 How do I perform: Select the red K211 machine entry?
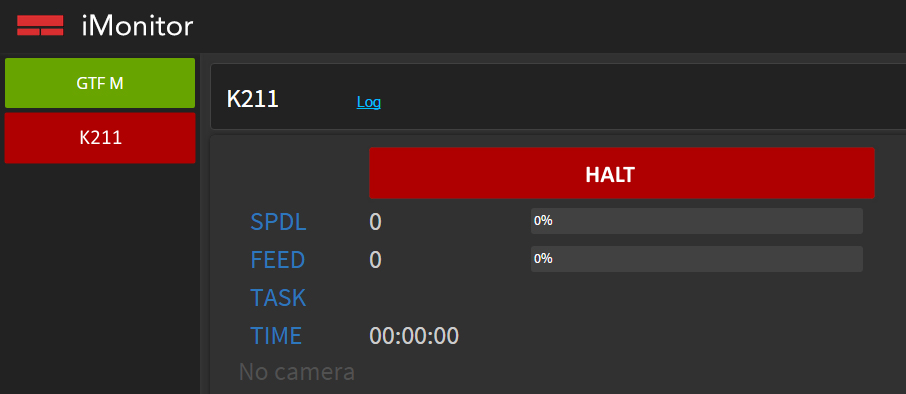click(100, 138)
